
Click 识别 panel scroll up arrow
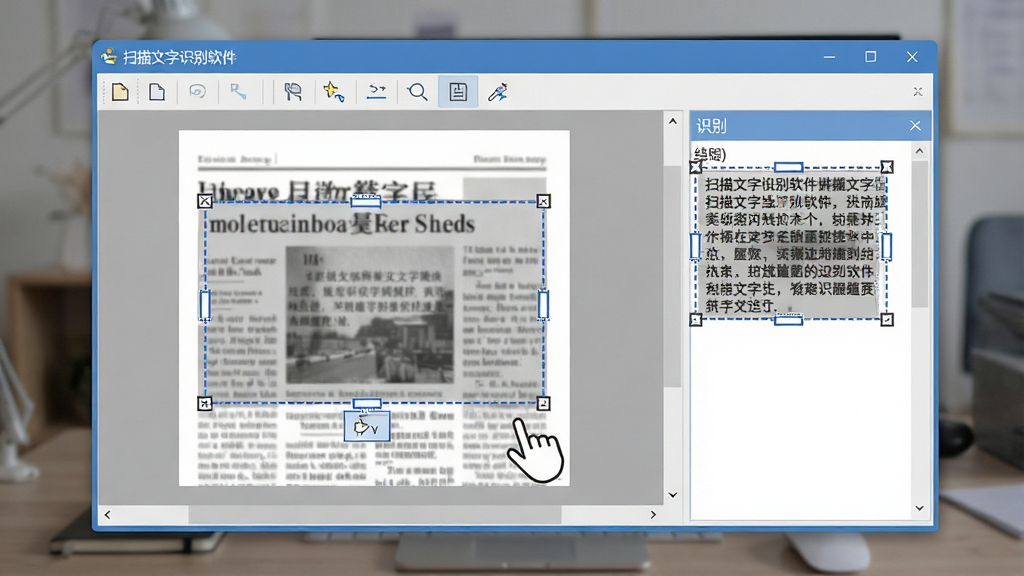(920, 151)
